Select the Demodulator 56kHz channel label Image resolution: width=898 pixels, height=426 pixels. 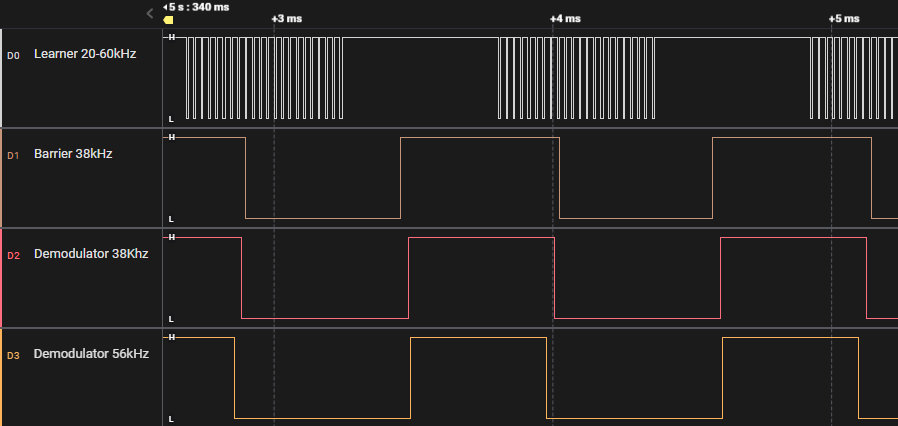(91, 354)
